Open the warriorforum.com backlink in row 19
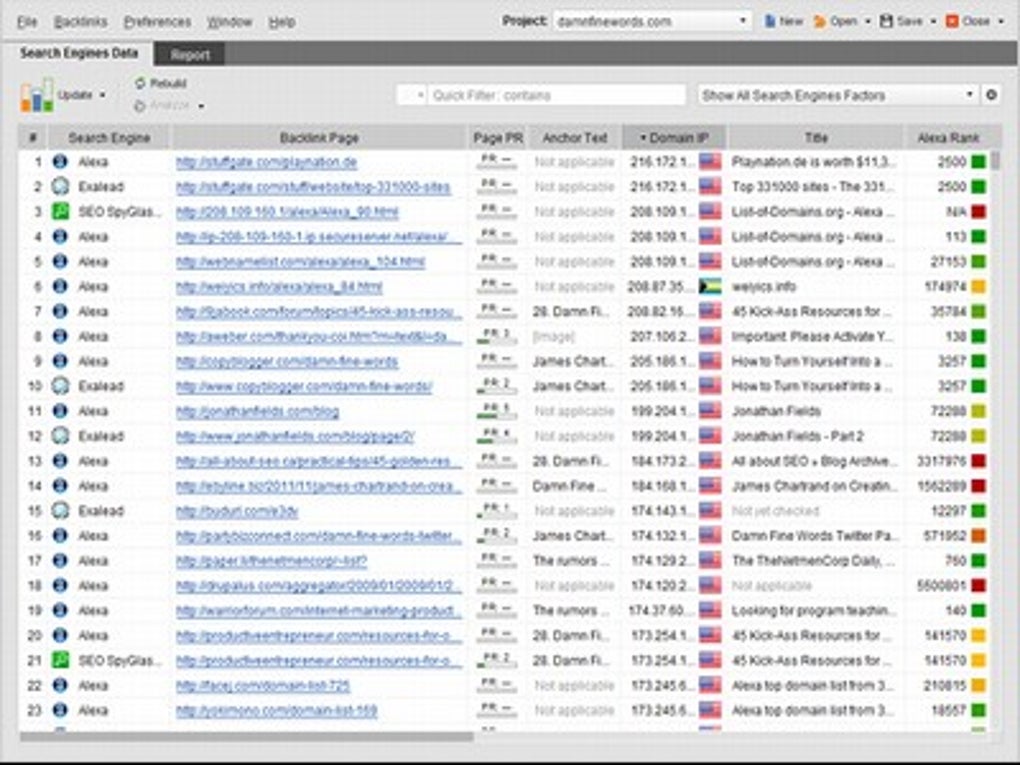1020x765 pixels. [x=319, y=610]
